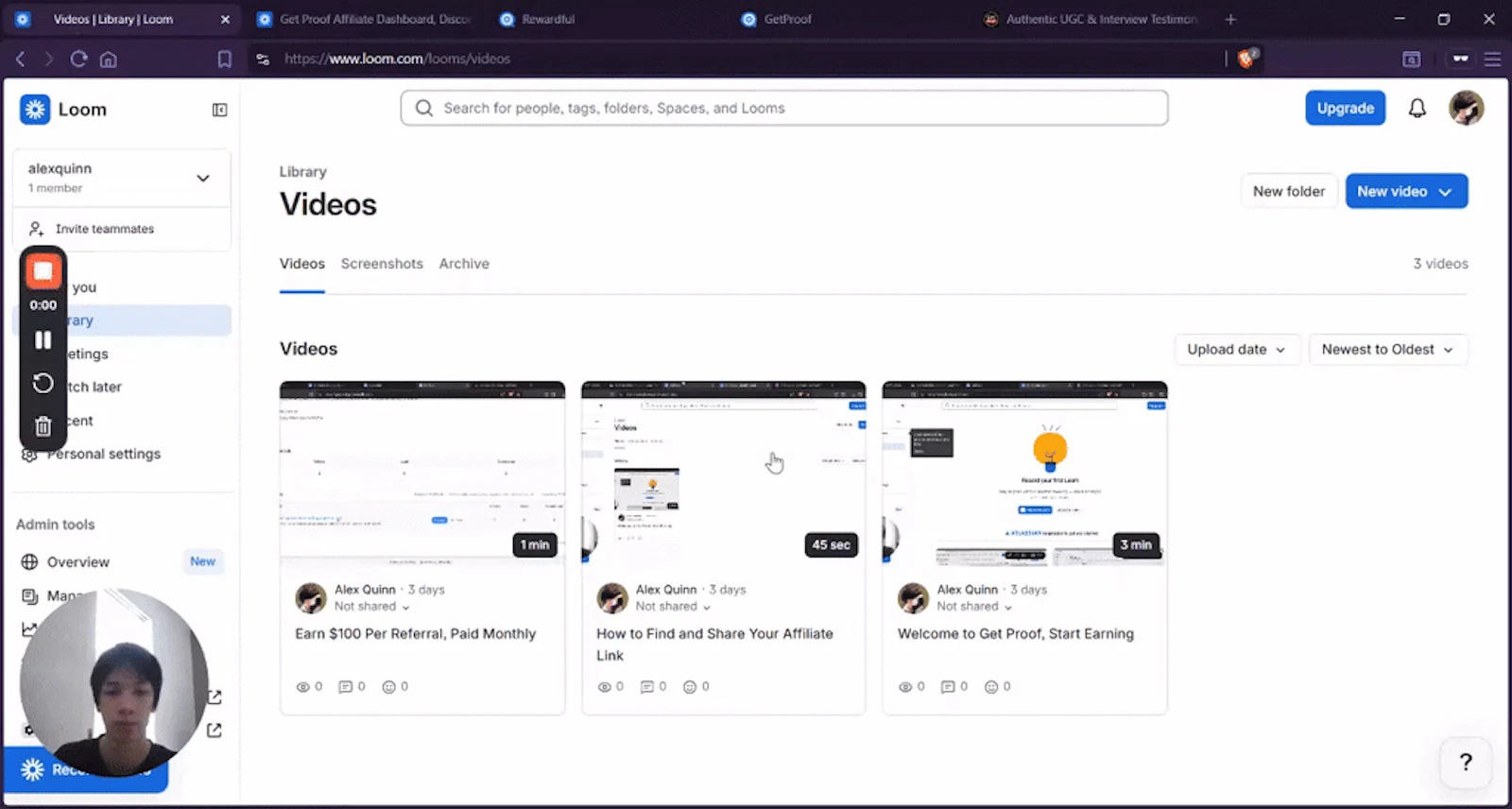Click reactions icon on Welcome to Get Proof card
1512x809 pixels.
pyautogui.click(x=991, y=687)
